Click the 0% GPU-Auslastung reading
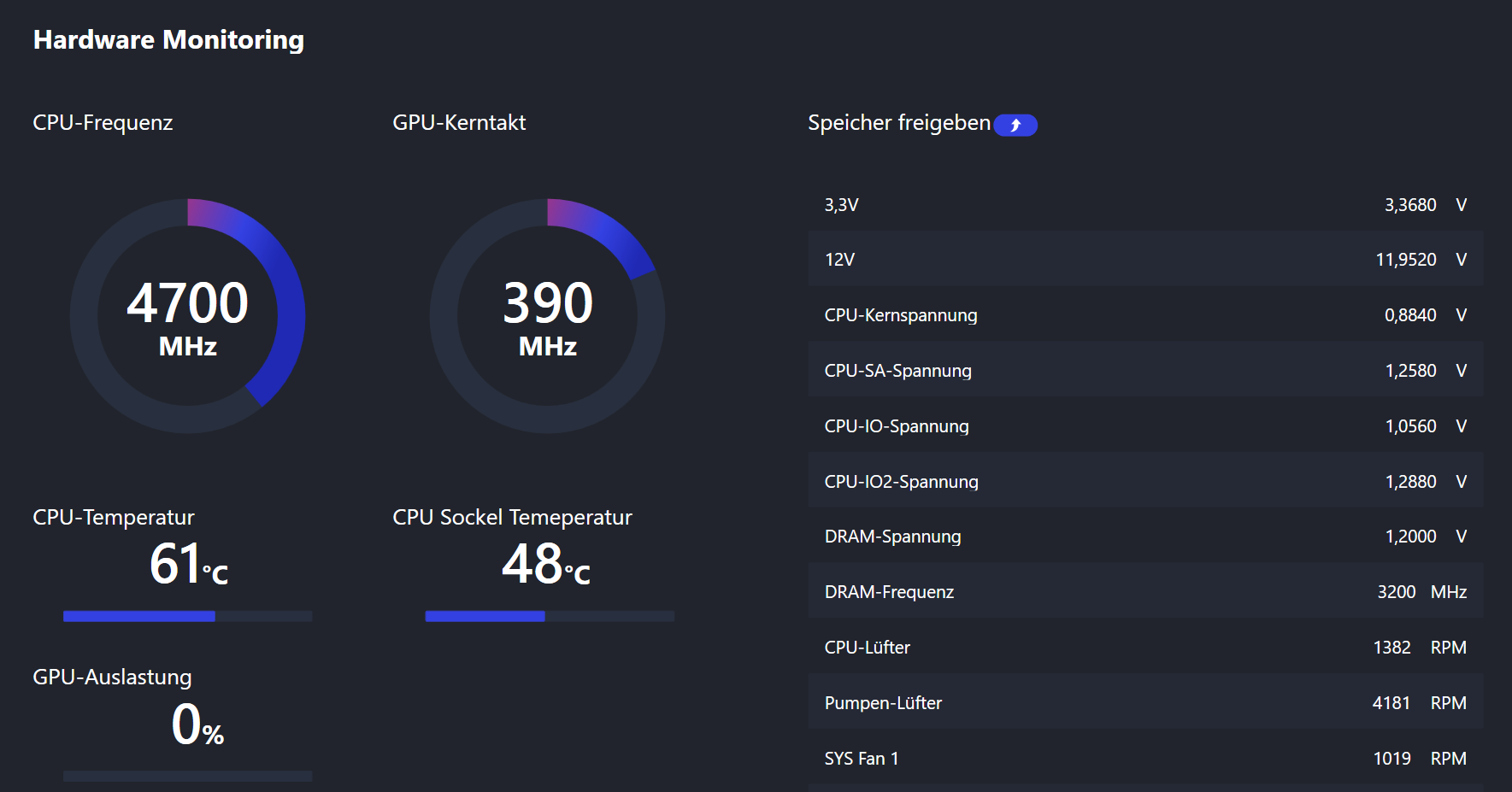Screen dimensions: 1512x792 point(197,725)
